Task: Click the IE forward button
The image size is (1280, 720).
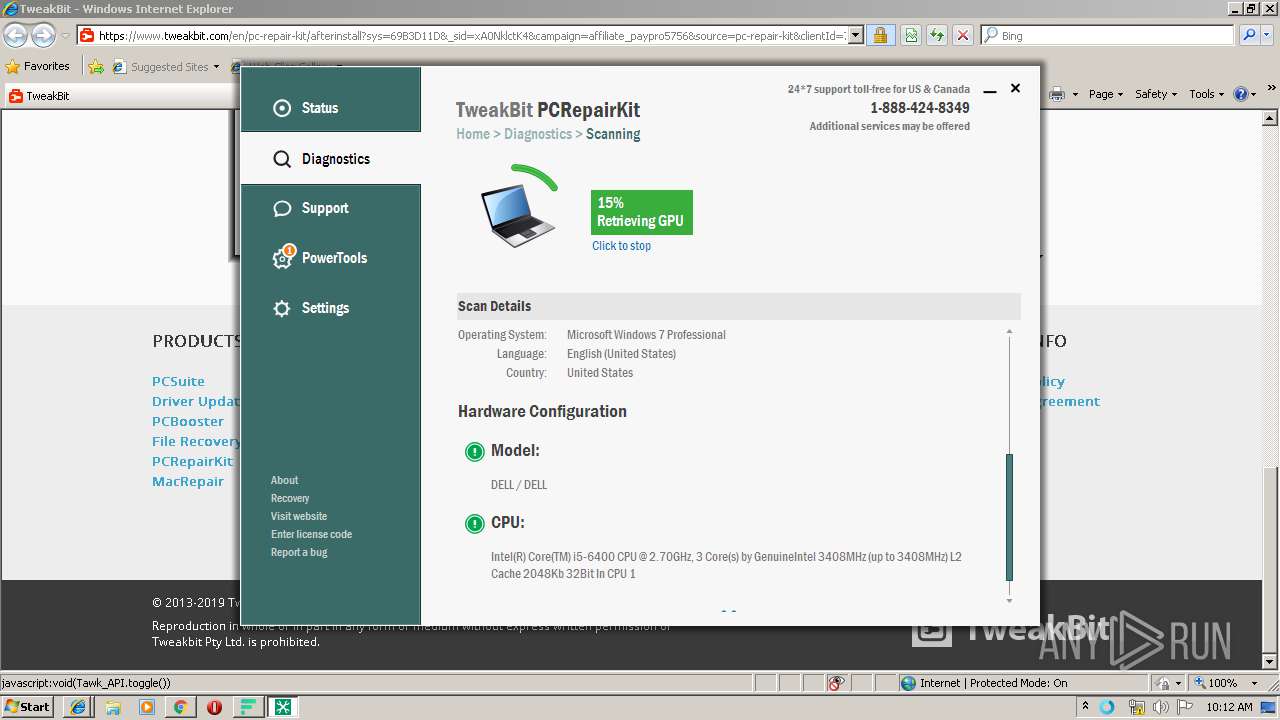Action: pyautogui.click(x=43, y=36)
